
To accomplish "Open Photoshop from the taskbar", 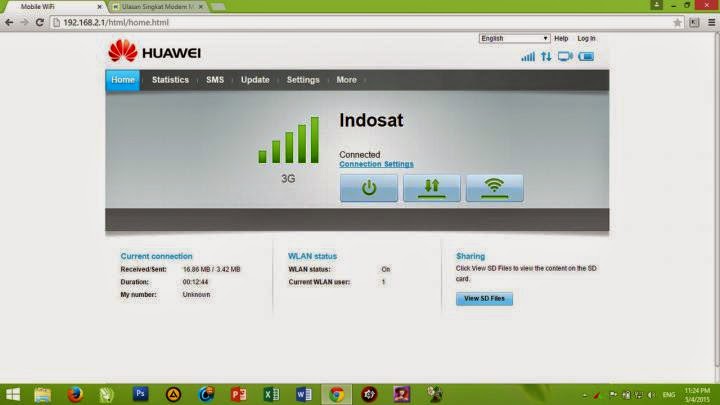I will (141, 394).
